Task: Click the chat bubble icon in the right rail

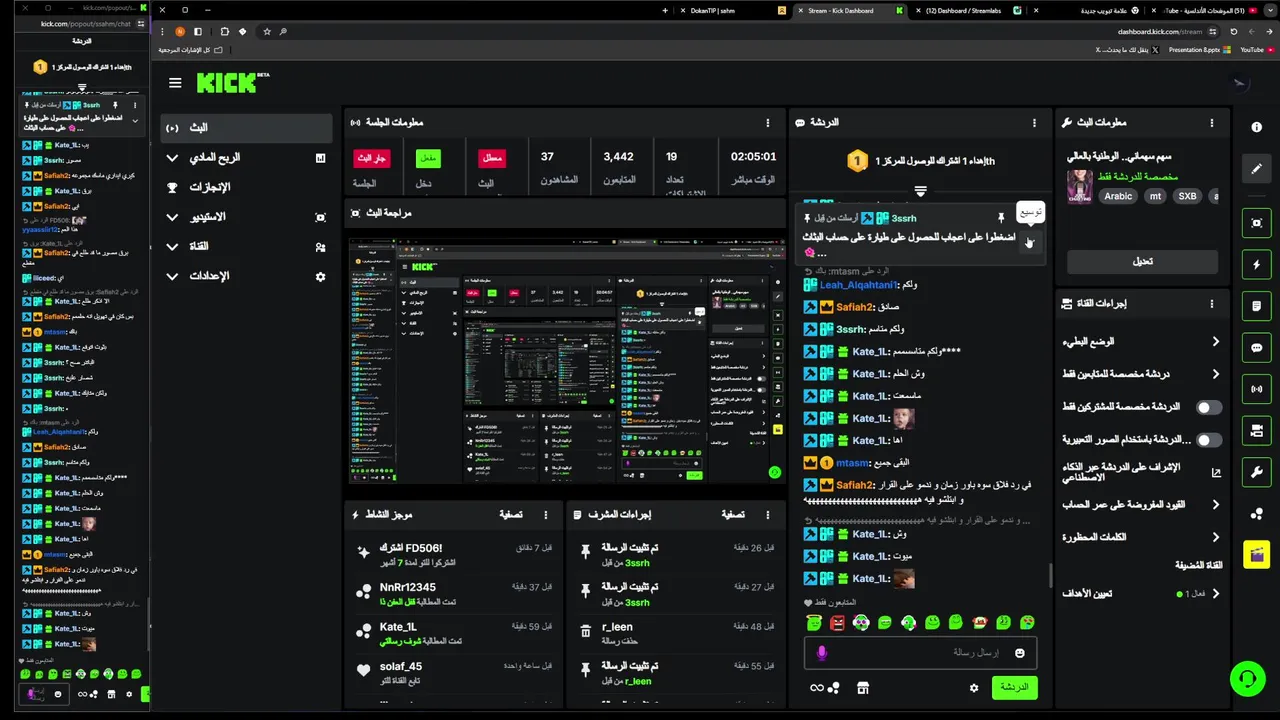Action: coord(1257,347)
